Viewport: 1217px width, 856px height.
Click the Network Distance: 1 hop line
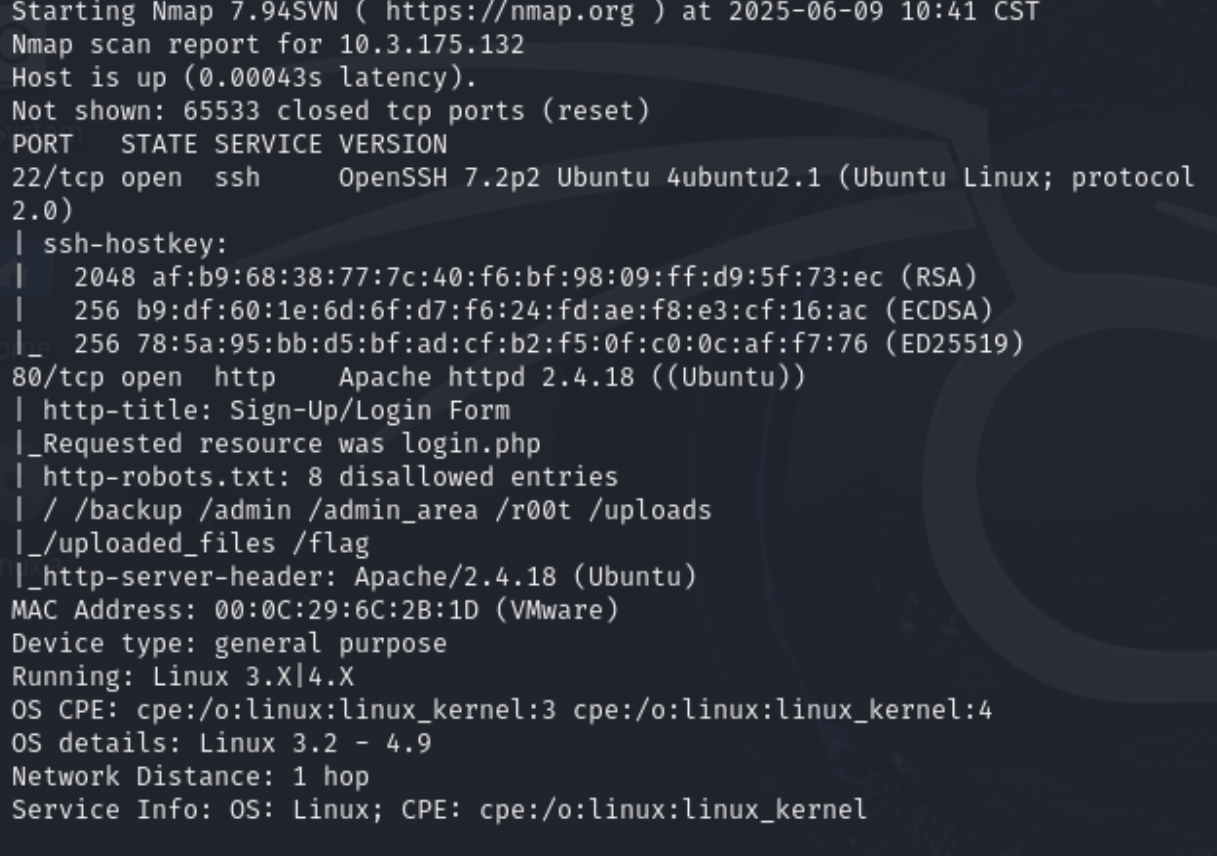(190, 775)
